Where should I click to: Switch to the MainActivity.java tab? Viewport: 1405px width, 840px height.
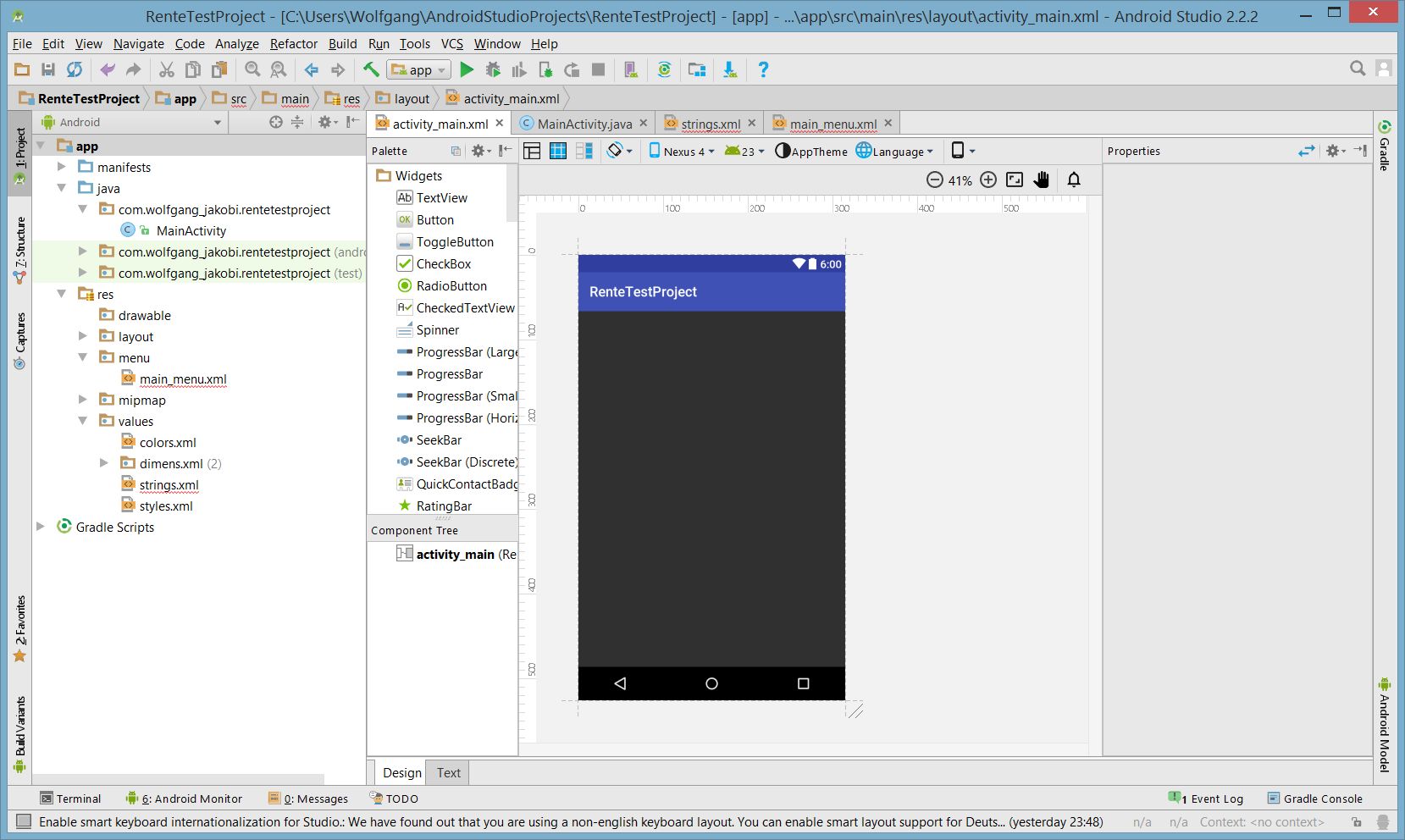tap(584, 124)
